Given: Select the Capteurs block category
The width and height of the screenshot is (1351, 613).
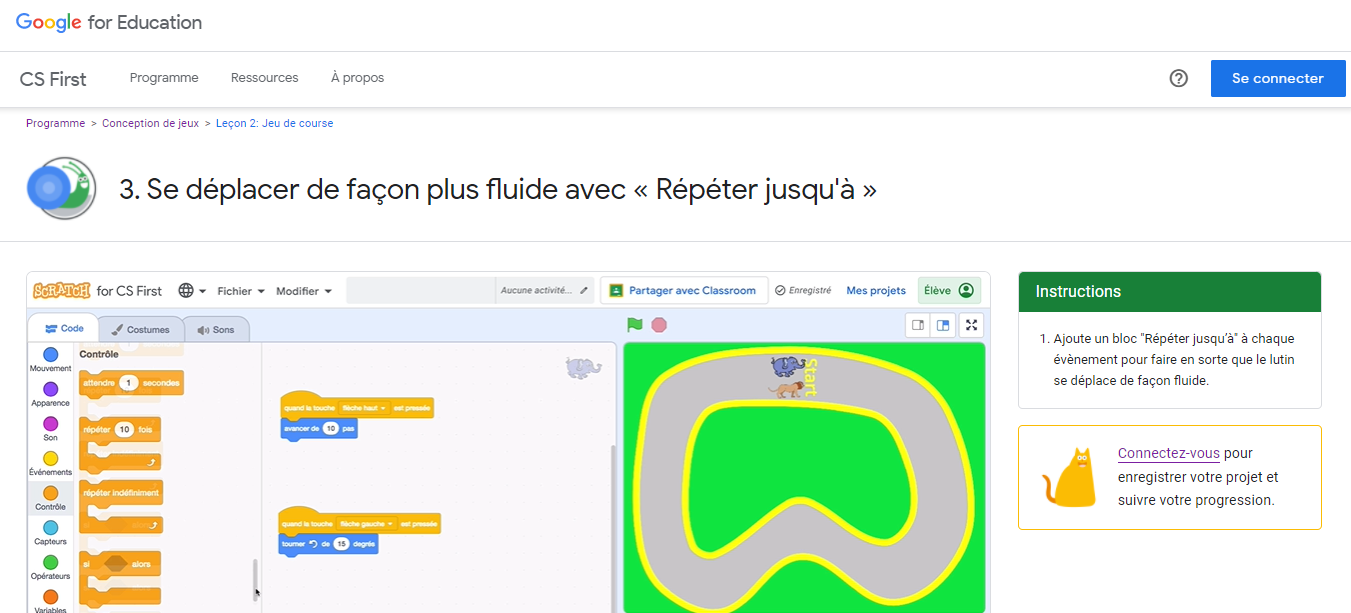Looking at the screenshot, I should (x=50, y=528).
